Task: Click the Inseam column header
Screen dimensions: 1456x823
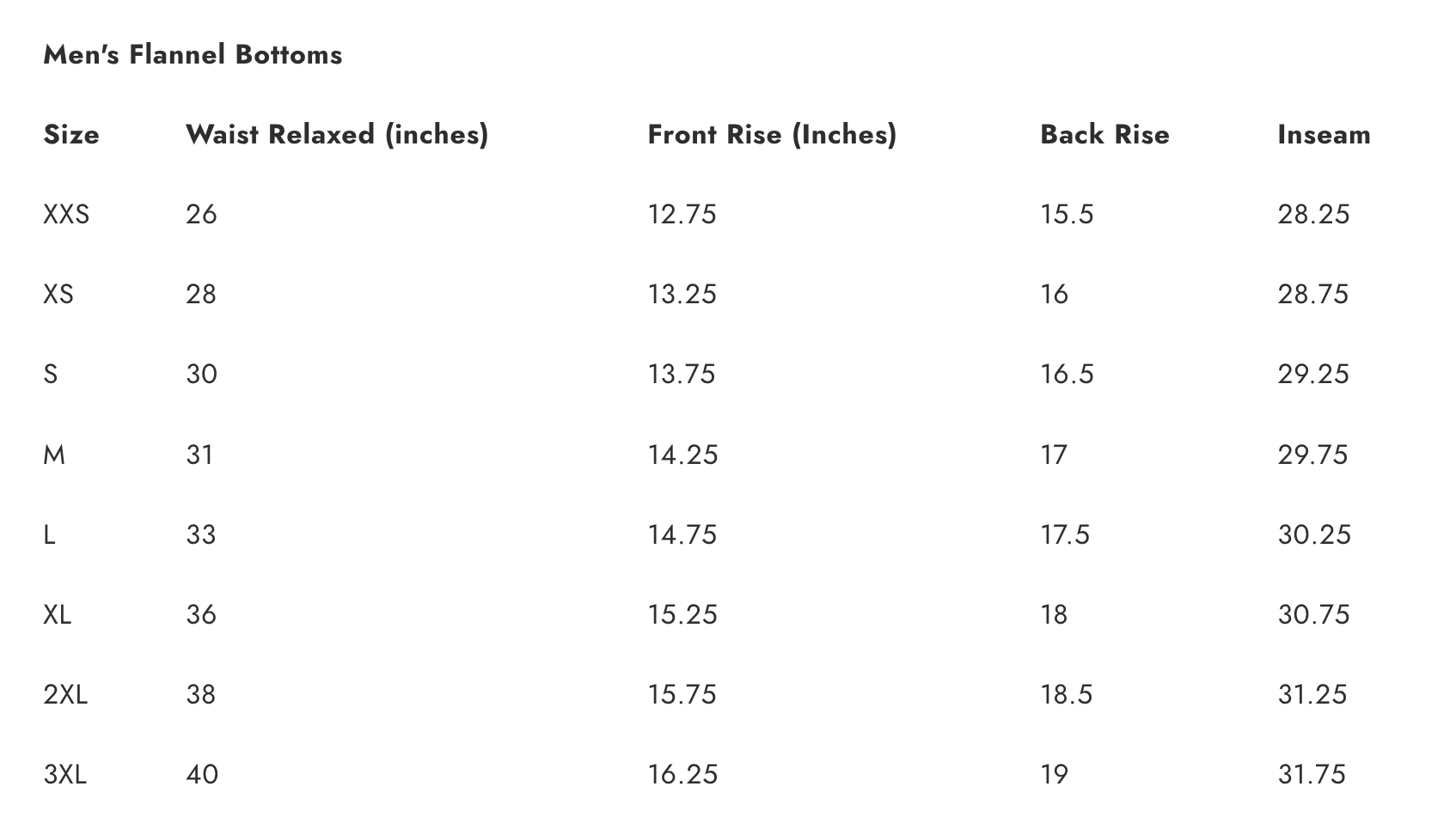Action: coord(1324,135)
